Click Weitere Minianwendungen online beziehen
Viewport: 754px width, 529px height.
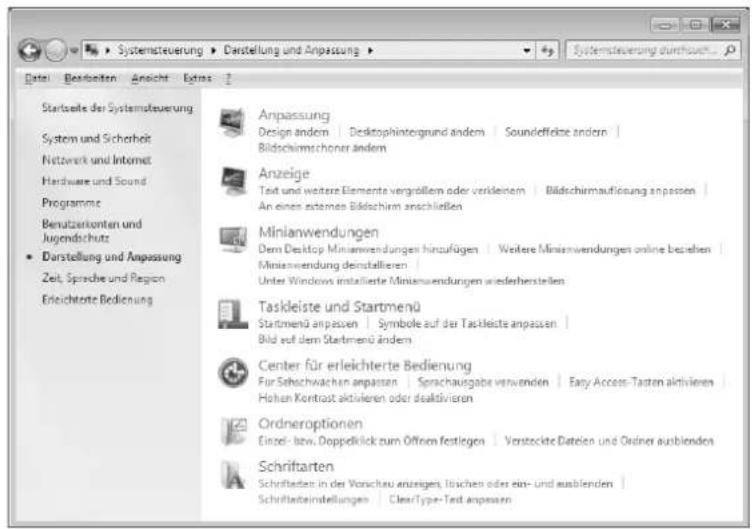[x=604, y=250]
